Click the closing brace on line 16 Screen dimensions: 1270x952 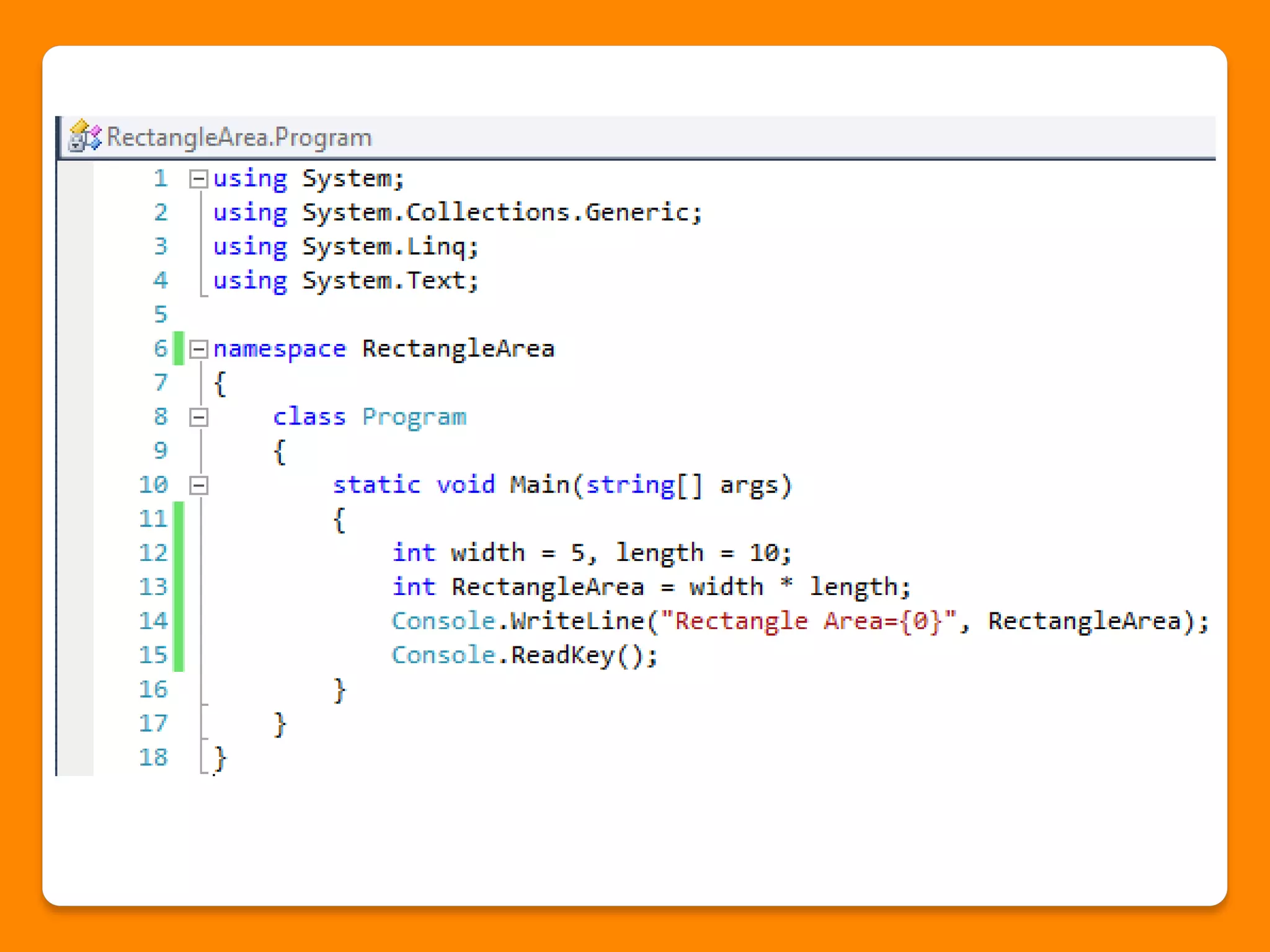coord(339,690)
